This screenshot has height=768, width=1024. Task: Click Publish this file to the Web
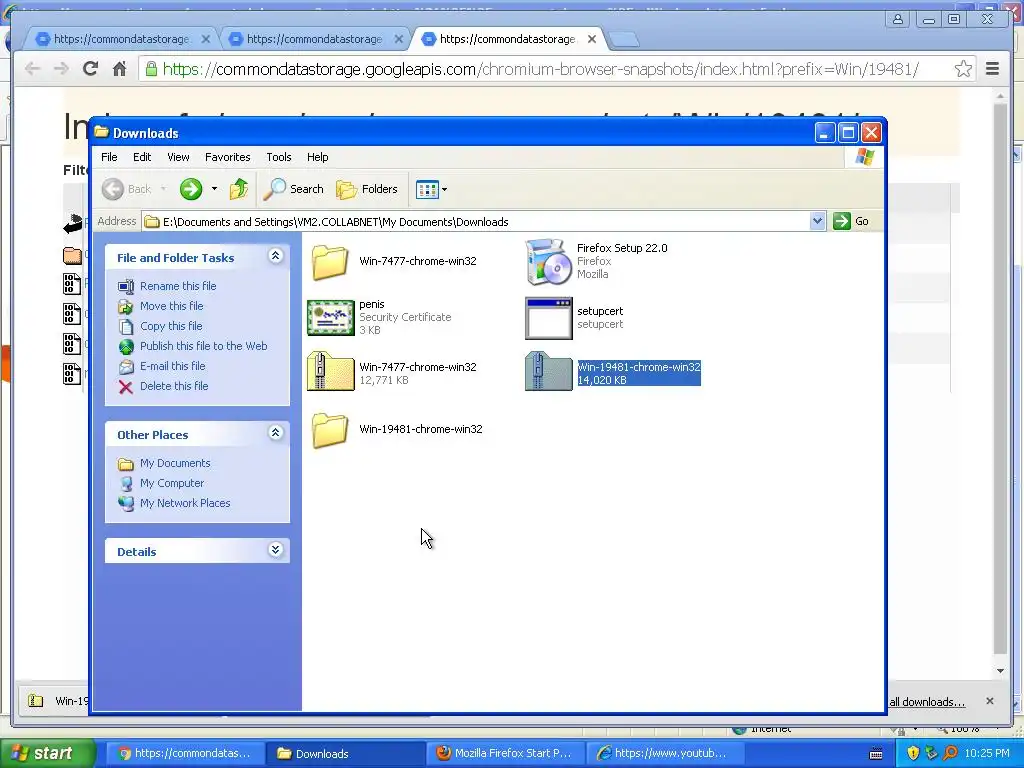click(x=203, y=346)
